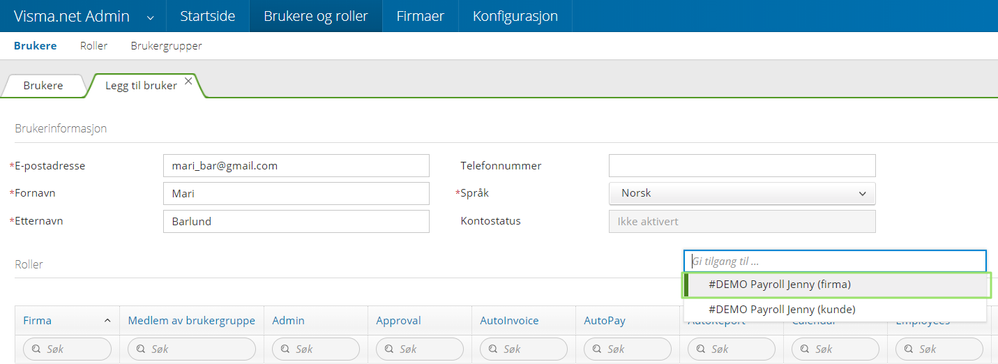Sort by the Approval column header
Screen dimensions: 998x364
(x=398, y=321)
